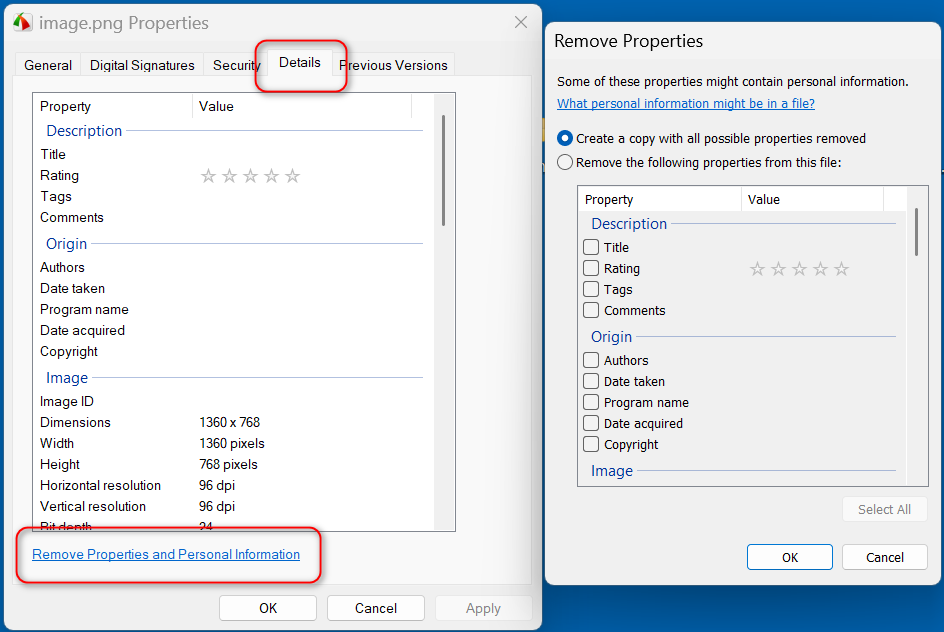This screenshot has width=944, height=632.
Task: Close the image.png Properties dialog
Action: pyautogui.click(x=520, y=22)
